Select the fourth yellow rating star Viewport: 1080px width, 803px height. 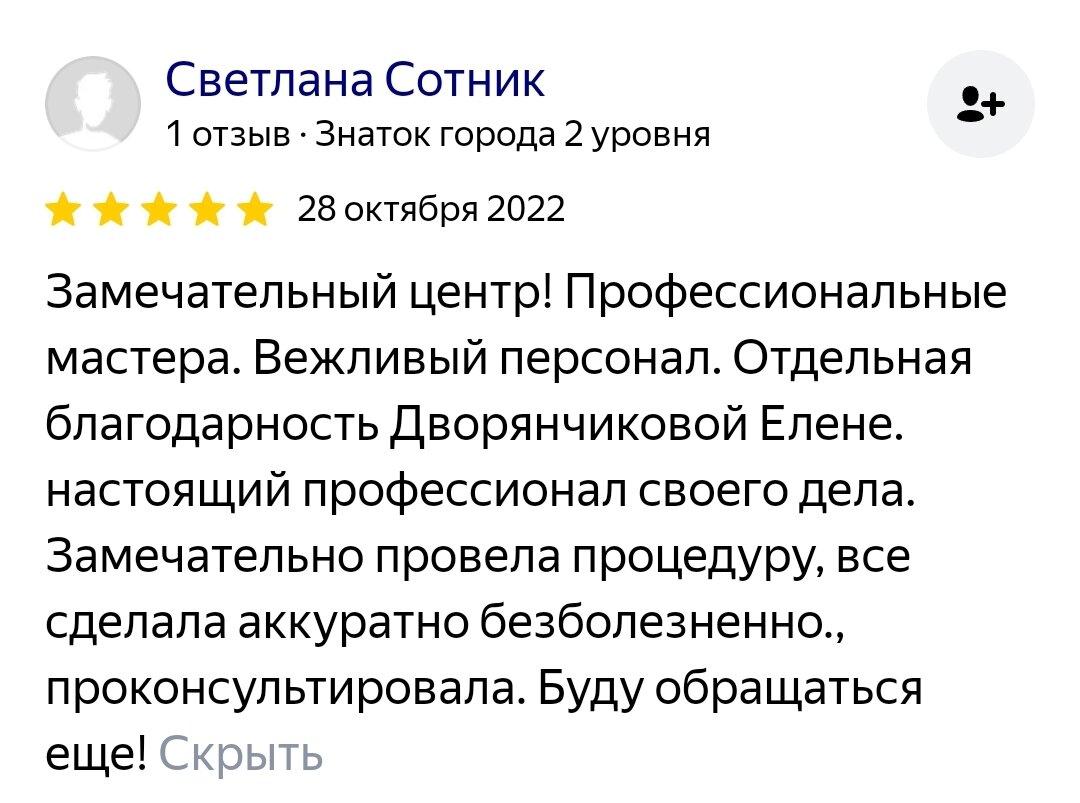click(207, 209)
